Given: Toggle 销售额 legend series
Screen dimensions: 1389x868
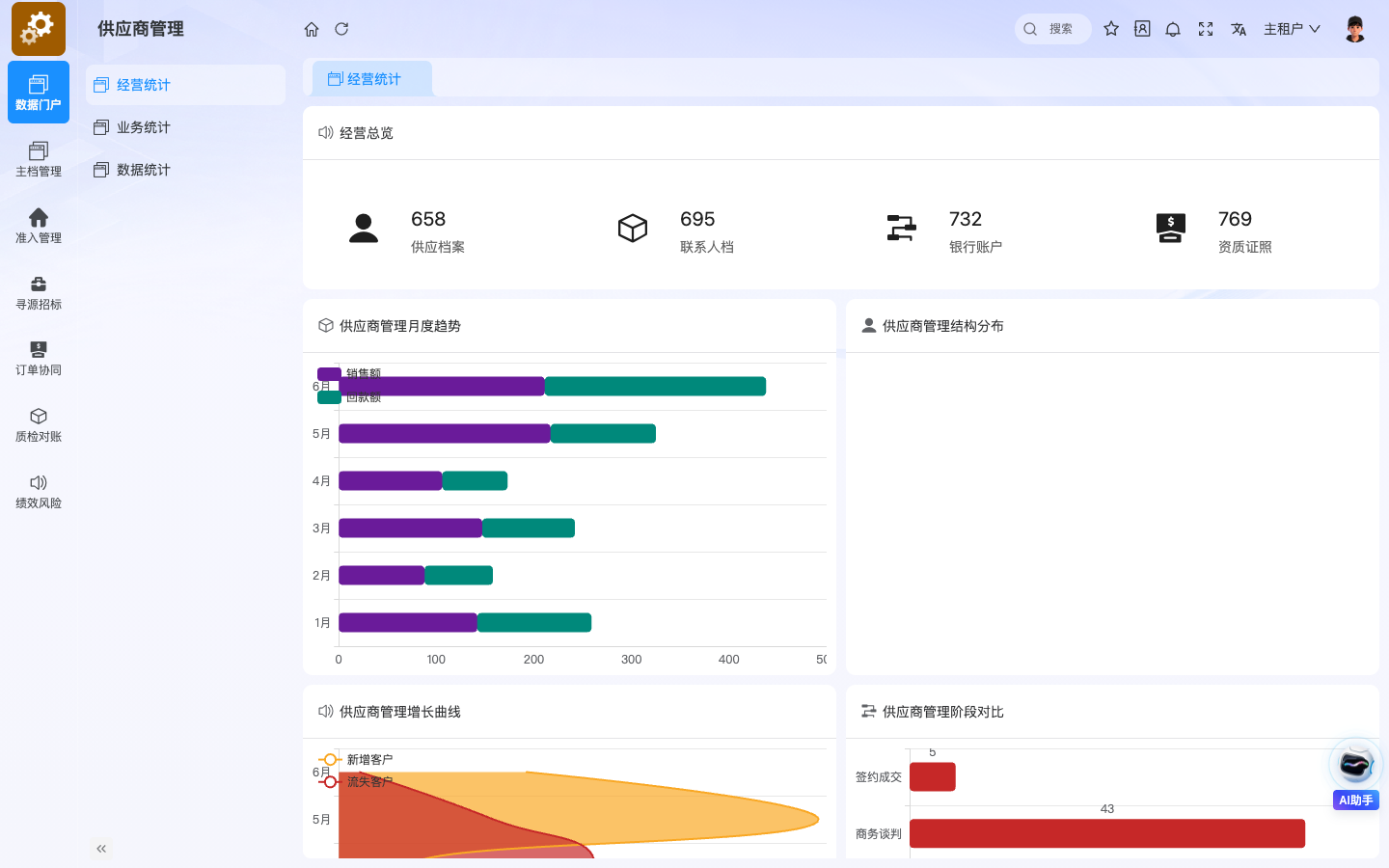Looking at the screenshot, I should [x=349, y=373].
